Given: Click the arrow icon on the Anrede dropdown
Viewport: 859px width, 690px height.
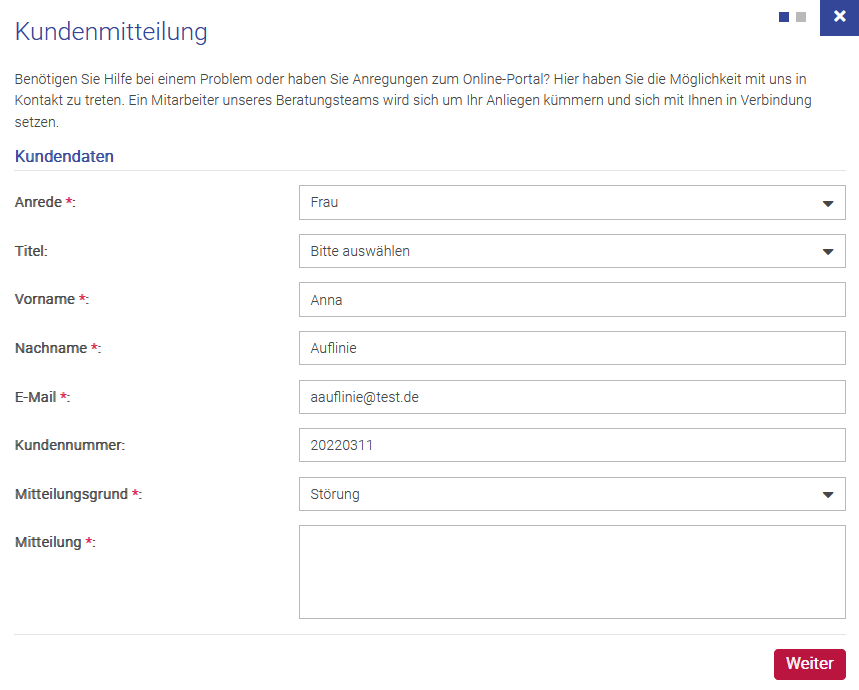Looking at the screenshot, I should (x=828, y=203).
